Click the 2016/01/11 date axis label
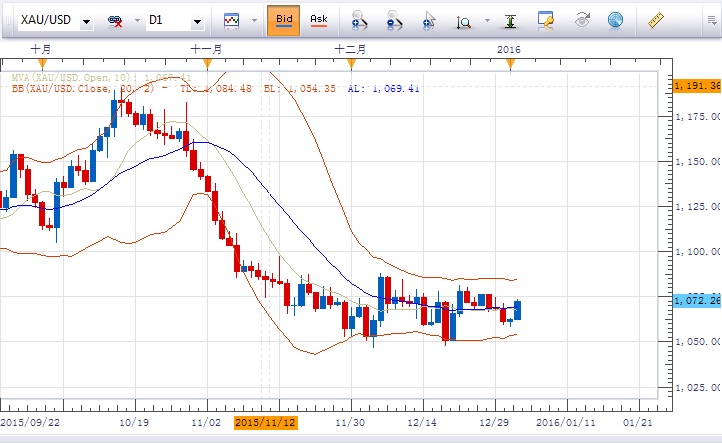 point(565,422)
